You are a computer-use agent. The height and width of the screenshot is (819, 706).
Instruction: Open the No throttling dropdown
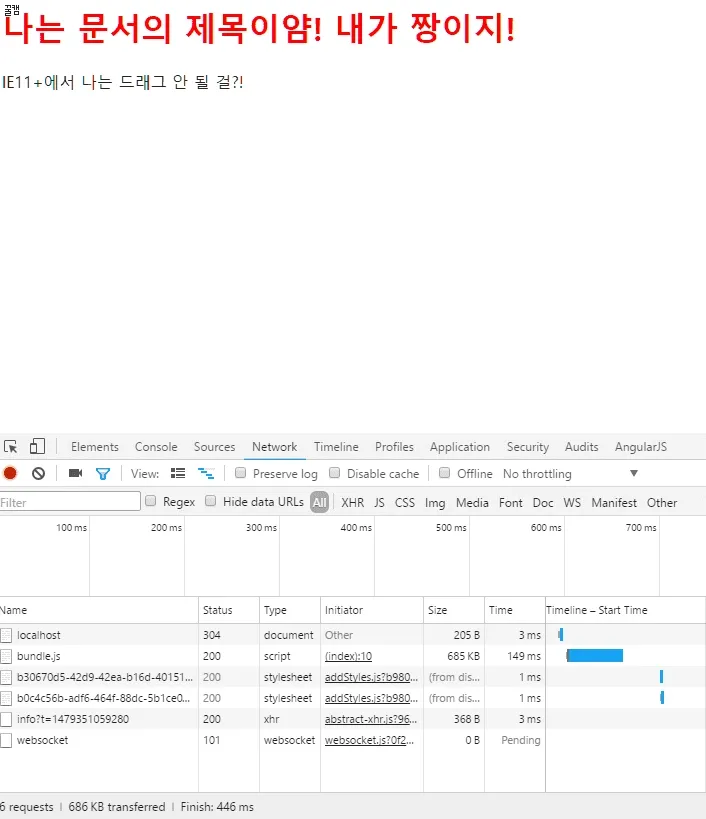click(570, 474)
